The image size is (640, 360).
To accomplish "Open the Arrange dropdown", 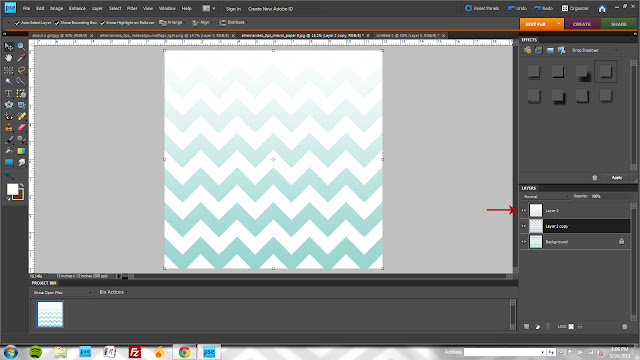I will [172, 22].
